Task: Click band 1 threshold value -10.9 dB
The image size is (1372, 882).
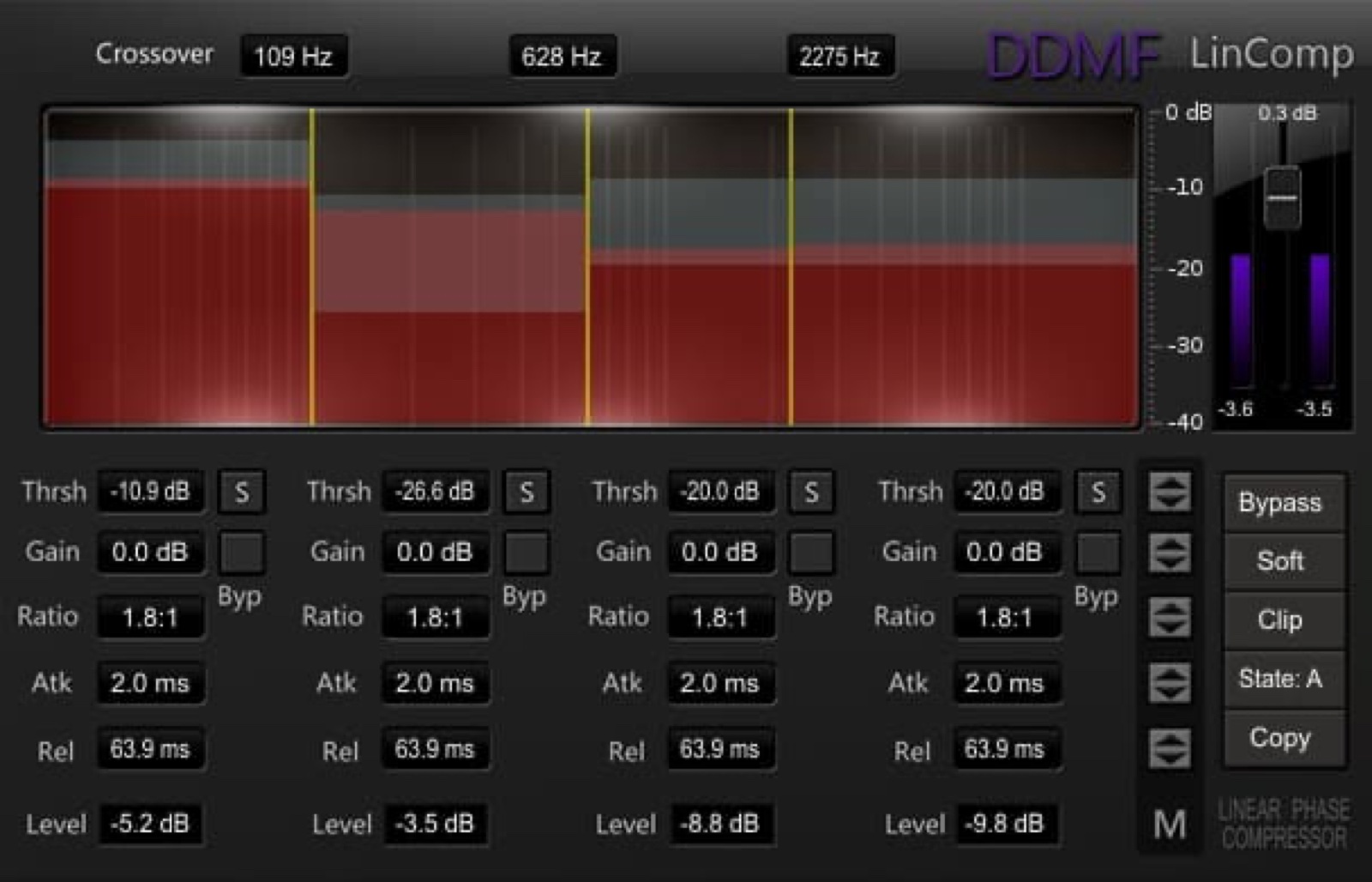Action: [x=150, y=492]
